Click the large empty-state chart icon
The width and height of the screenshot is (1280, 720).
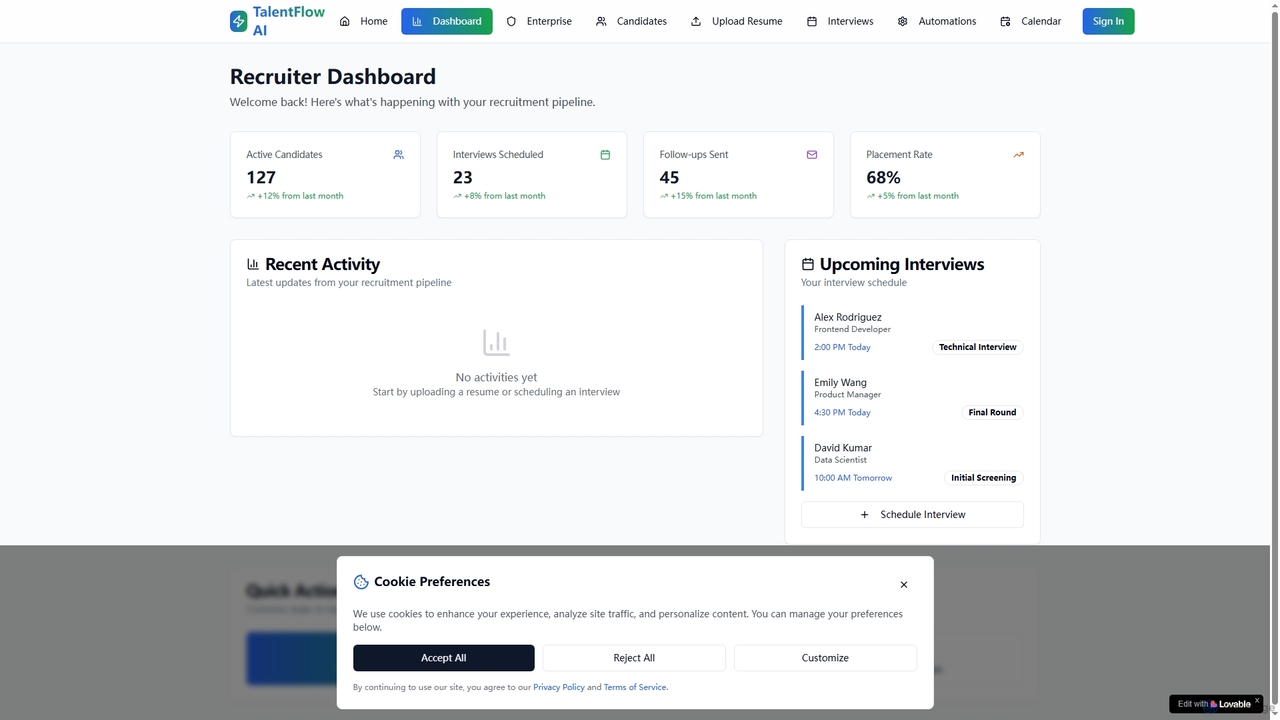496,342
